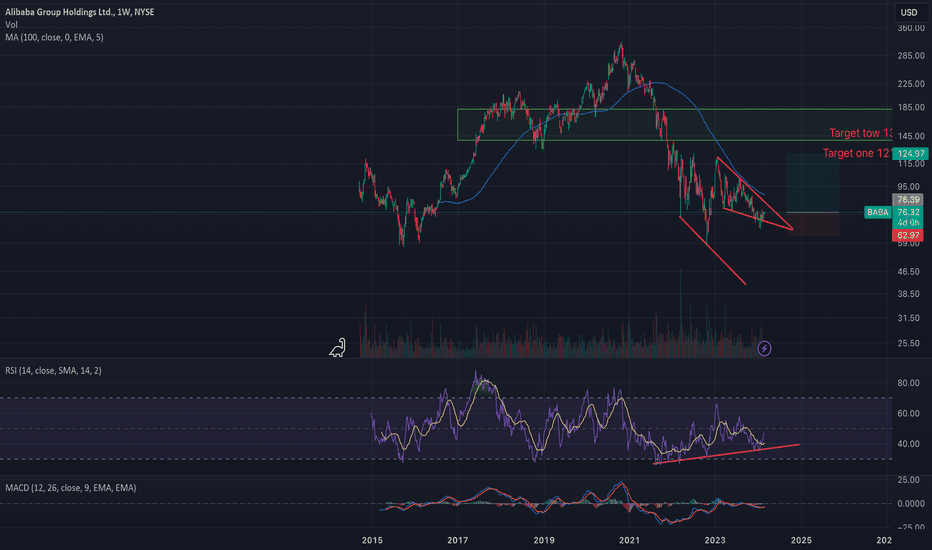
Task: Select the 'Target one' red annotation text
Action: (x=857, y=153)
